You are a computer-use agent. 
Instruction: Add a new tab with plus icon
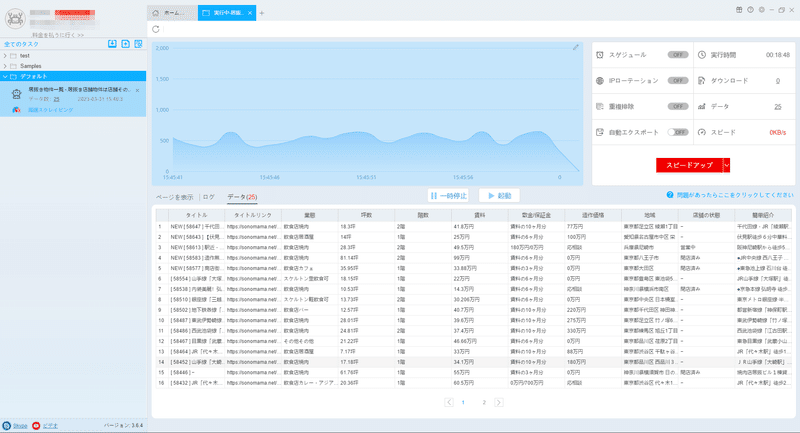tap(262, 13)
